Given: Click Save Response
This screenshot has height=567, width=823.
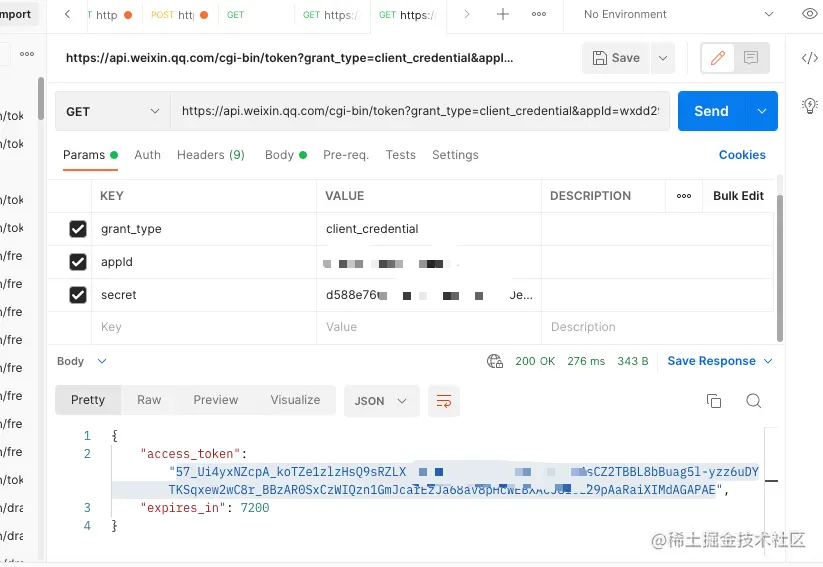Looking at the screenshot, I should pos(711,361).
